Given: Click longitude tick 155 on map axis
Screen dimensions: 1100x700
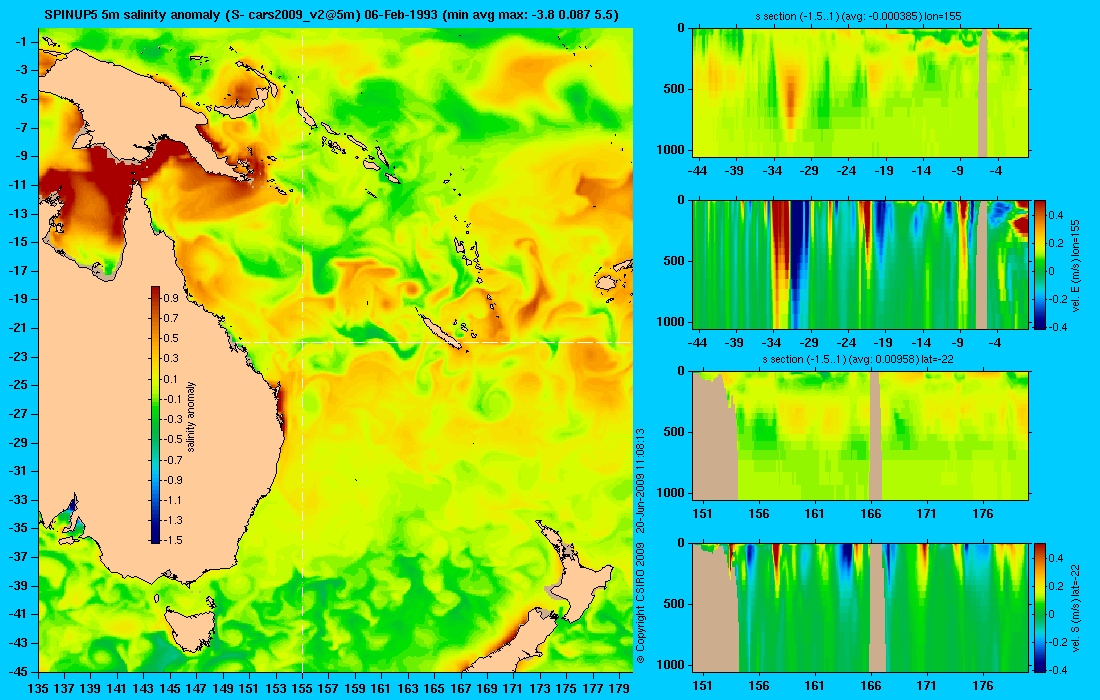Looking at the screenshot, I should coord(302,689).
